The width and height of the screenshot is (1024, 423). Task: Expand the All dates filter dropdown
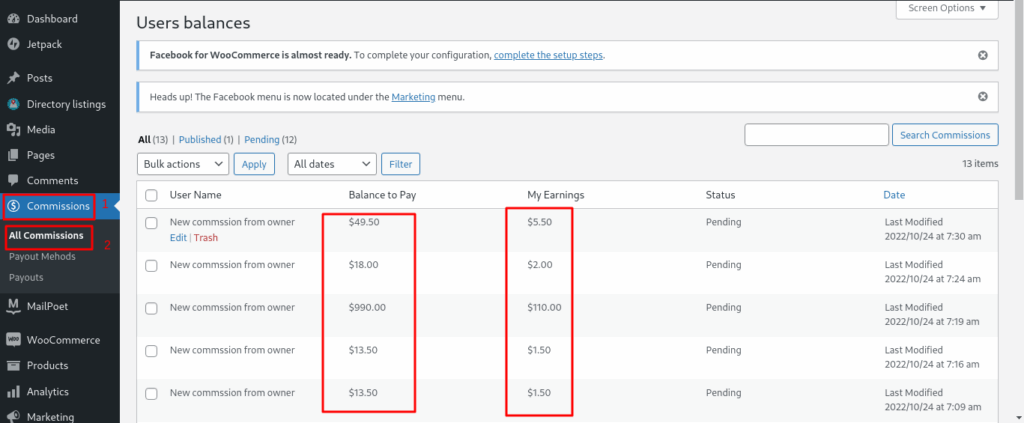pyautogui.click(x=332, y=164)
